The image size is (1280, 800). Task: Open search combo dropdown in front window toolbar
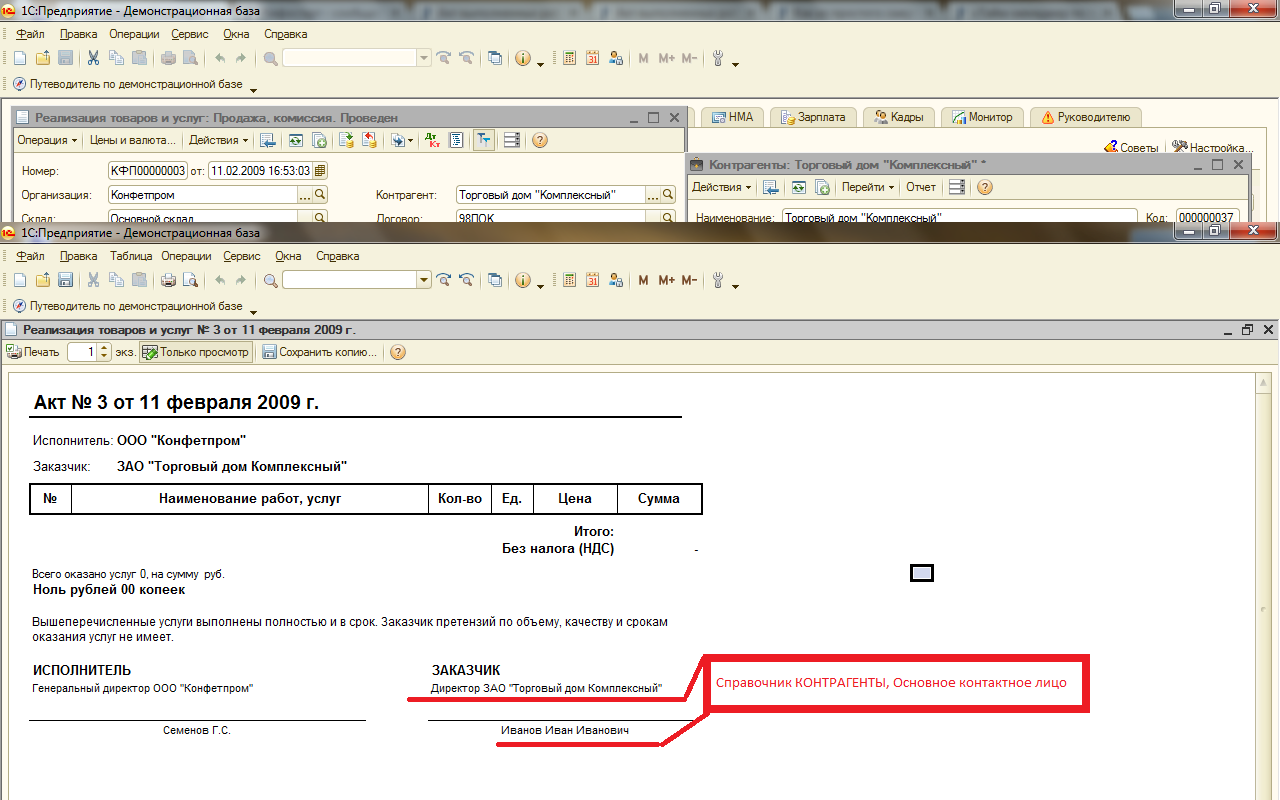point(424,280)
